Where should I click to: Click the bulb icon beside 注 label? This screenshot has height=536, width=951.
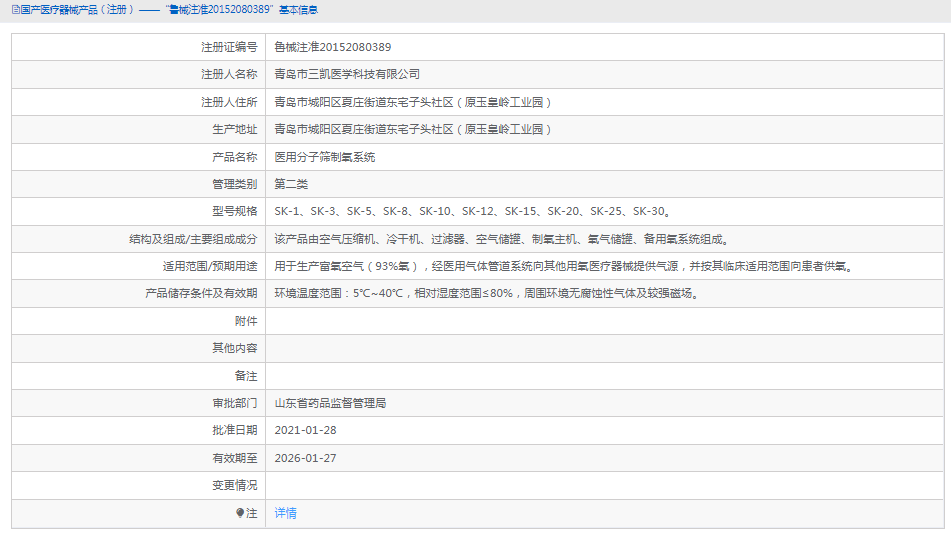(x=240, y=513)
